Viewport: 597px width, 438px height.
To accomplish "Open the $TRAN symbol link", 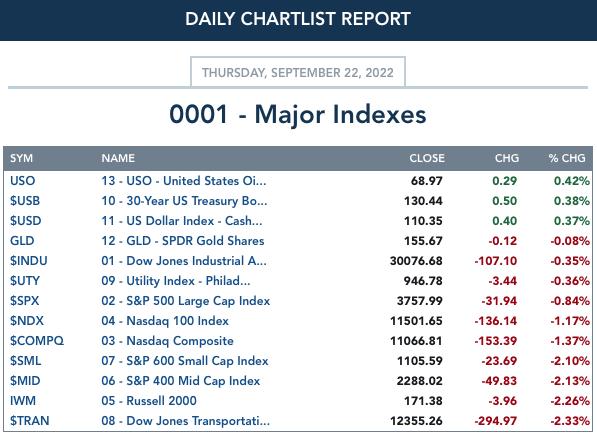I will pos(30,420).
